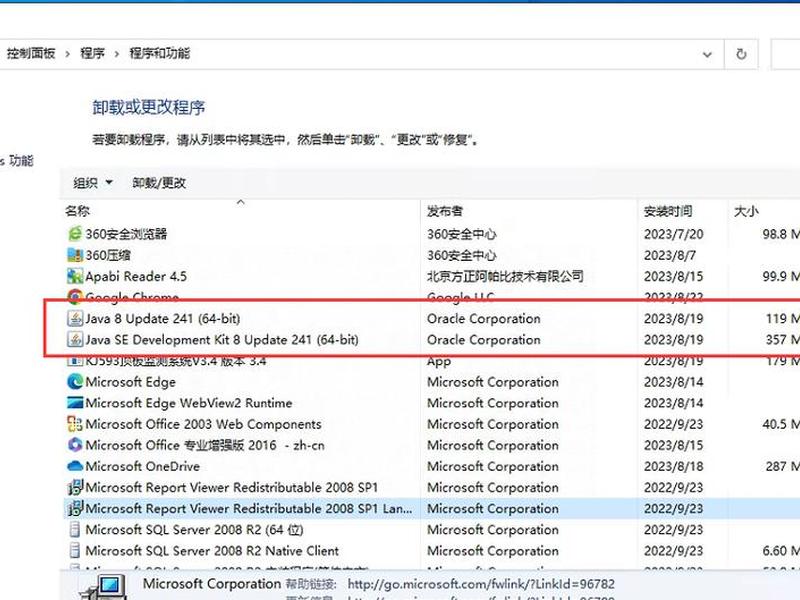This screenshot has height=600, width=800.
Task: Click the Report Viewer 2008 SP1 Lan... icon
Action: [x=75, y=508]
